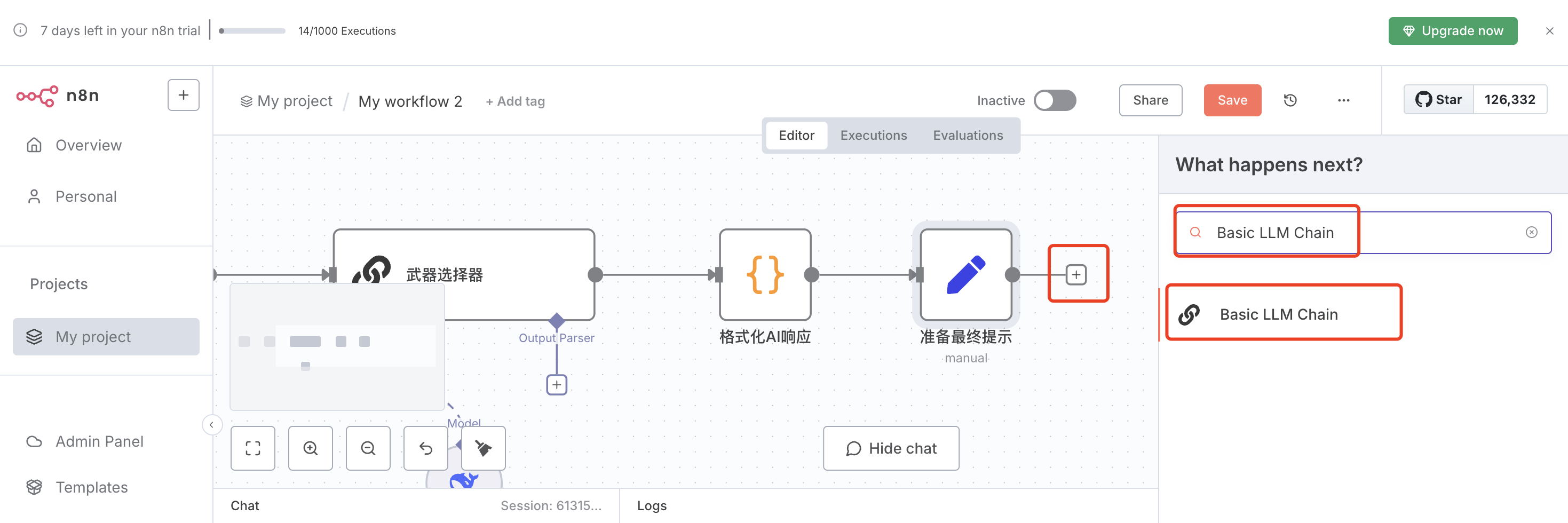Click the n8n logo
The image size is (1568, 523).
click(57, 96)
